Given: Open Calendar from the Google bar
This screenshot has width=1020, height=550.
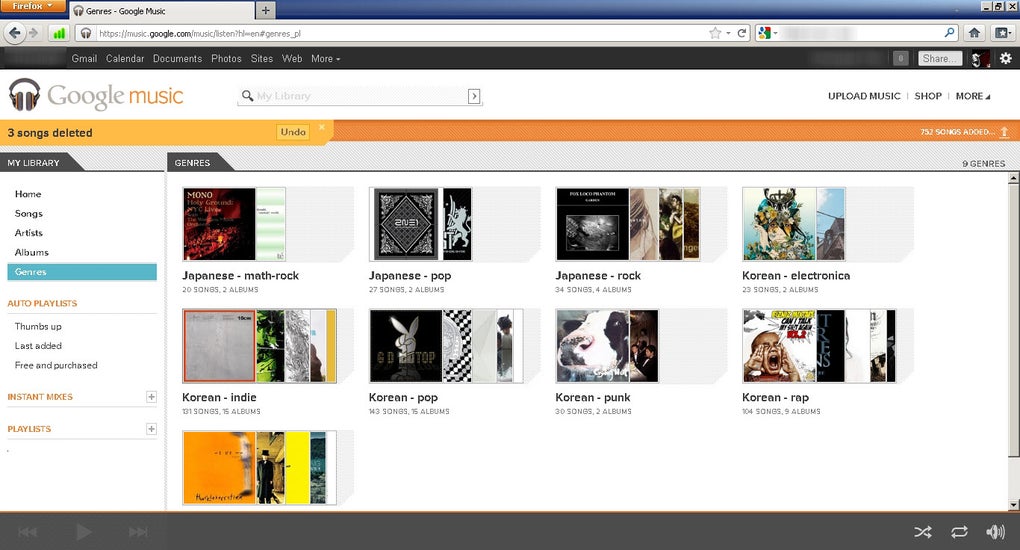Looking at the screenshot, I should (125, 58).
